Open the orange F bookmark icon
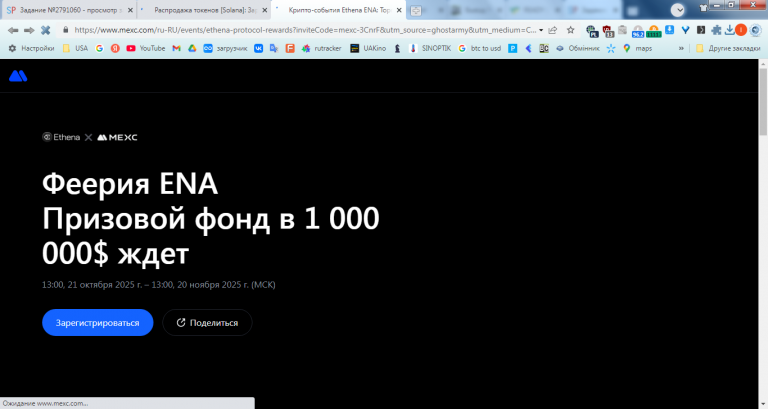Screen dimensions: 768x409 tap(290, 48)
